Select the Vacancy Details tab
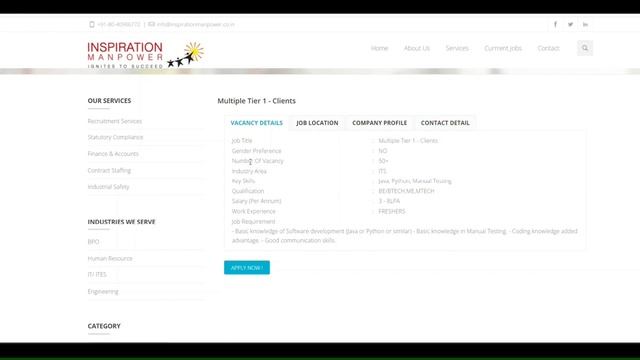640x360 pixels. [x=257, y=123]
